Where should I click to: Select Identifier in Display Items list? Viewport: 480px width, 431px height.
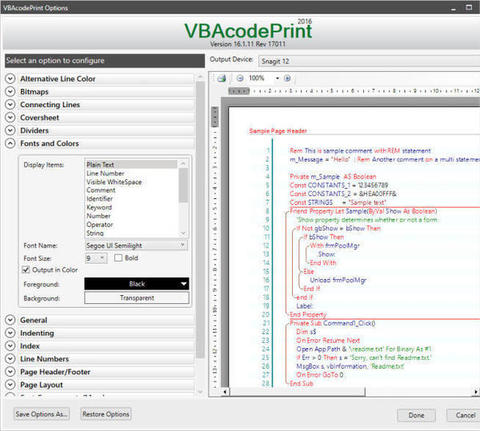tap(131, 199)
